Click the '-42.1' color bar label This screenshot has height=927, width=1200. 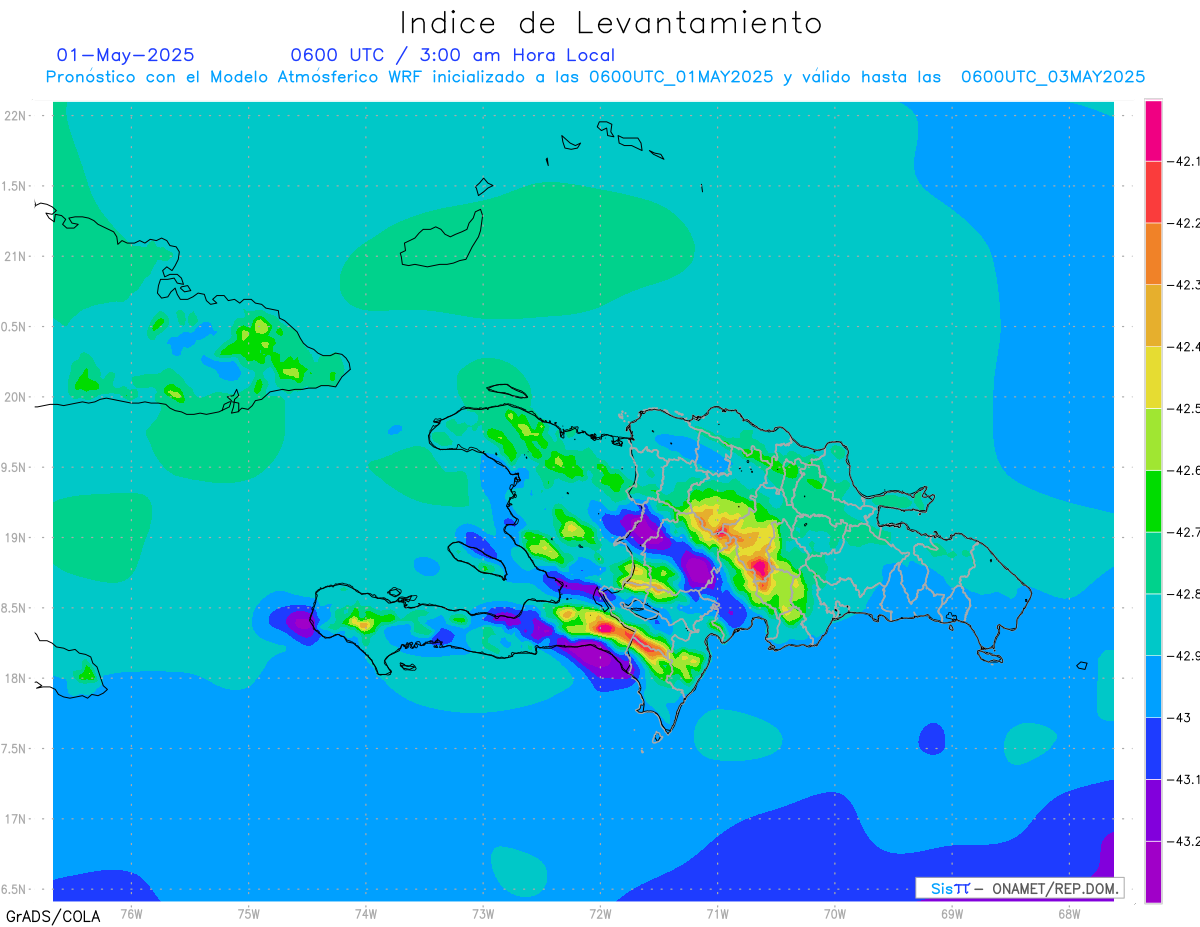click(1185, 161)
